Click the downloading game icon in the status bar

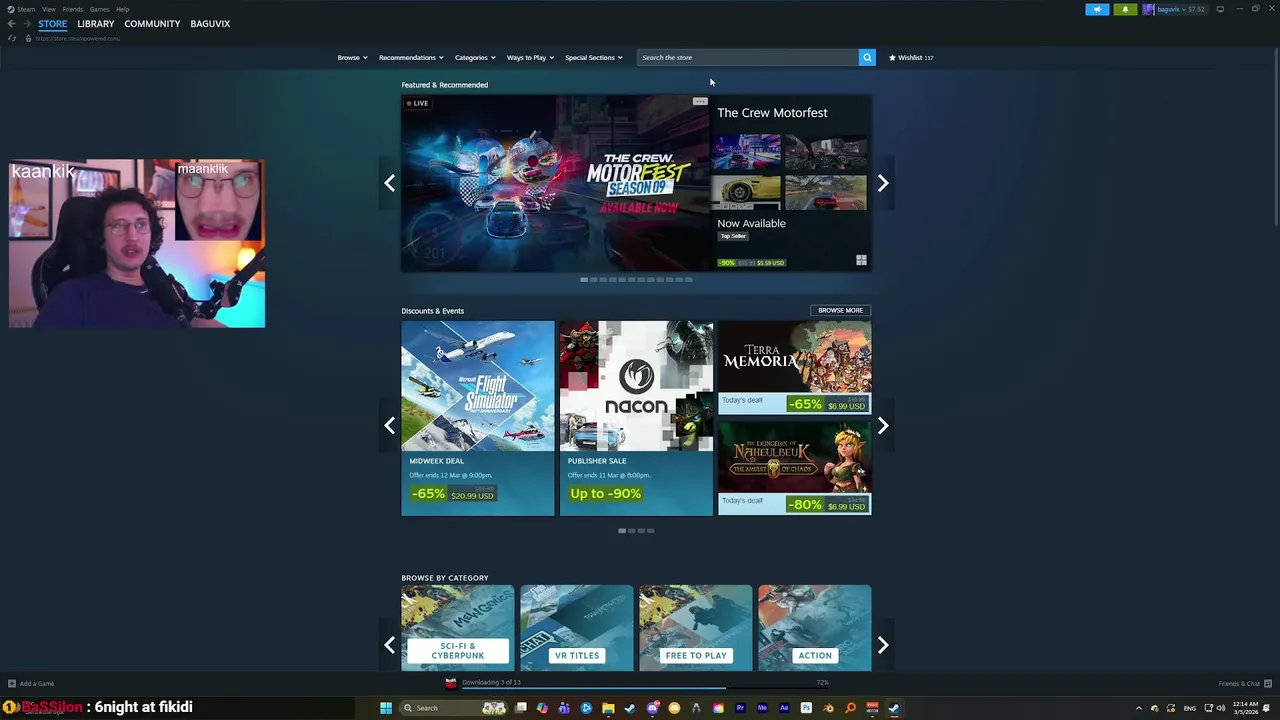click(451, 683)
